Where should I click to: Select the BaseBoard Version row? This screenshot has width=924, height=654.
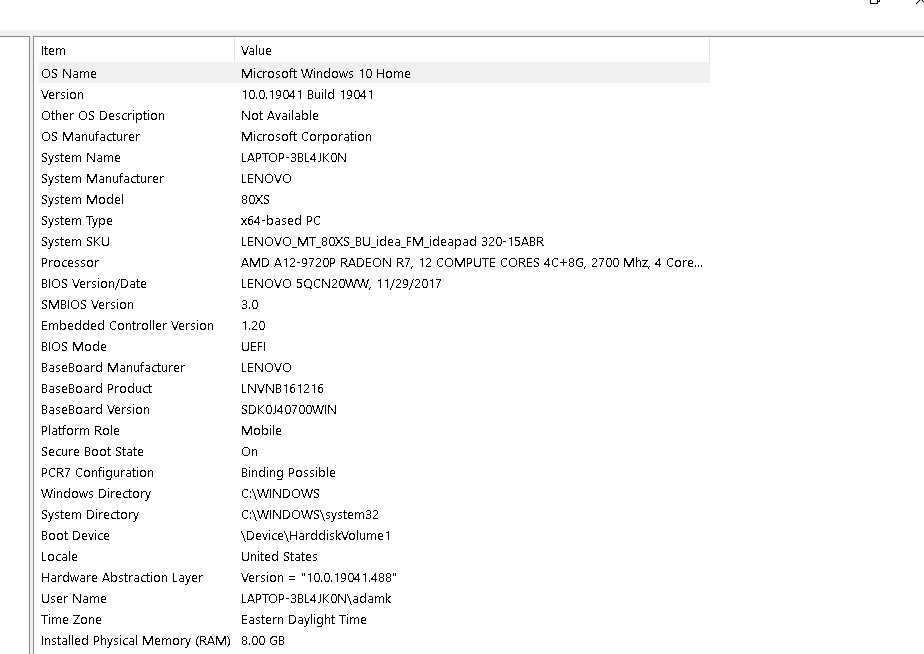click(374, 410)
